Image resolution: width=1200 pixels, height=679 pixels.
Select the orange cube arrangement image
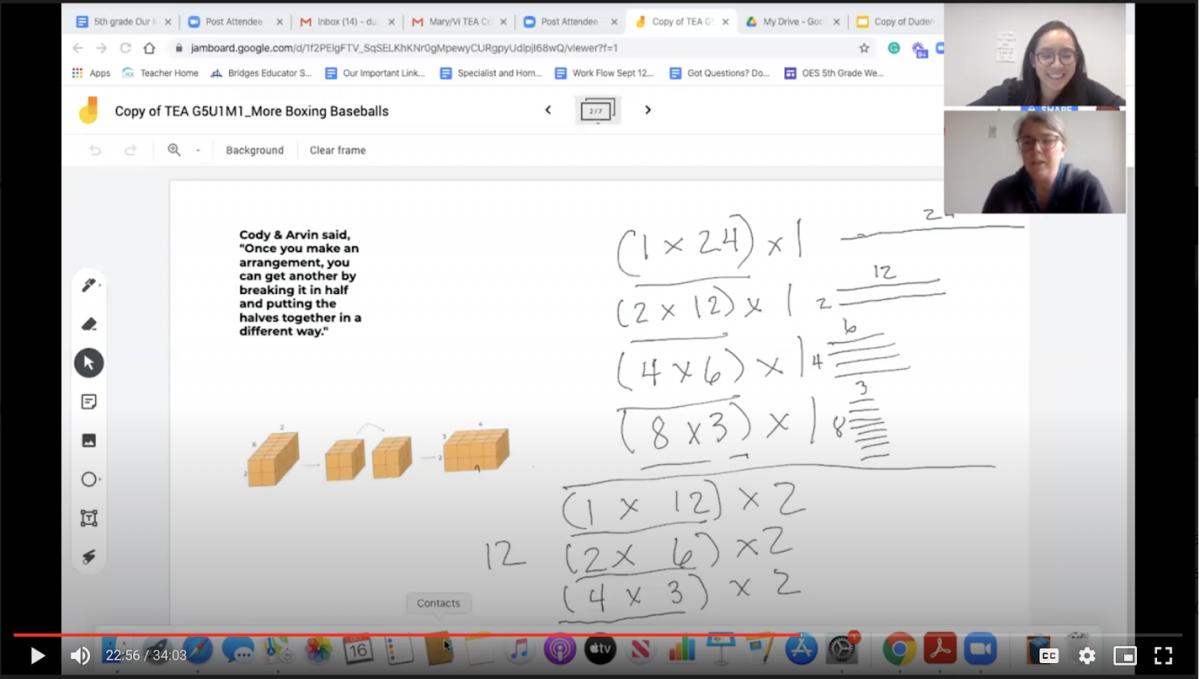378,455
